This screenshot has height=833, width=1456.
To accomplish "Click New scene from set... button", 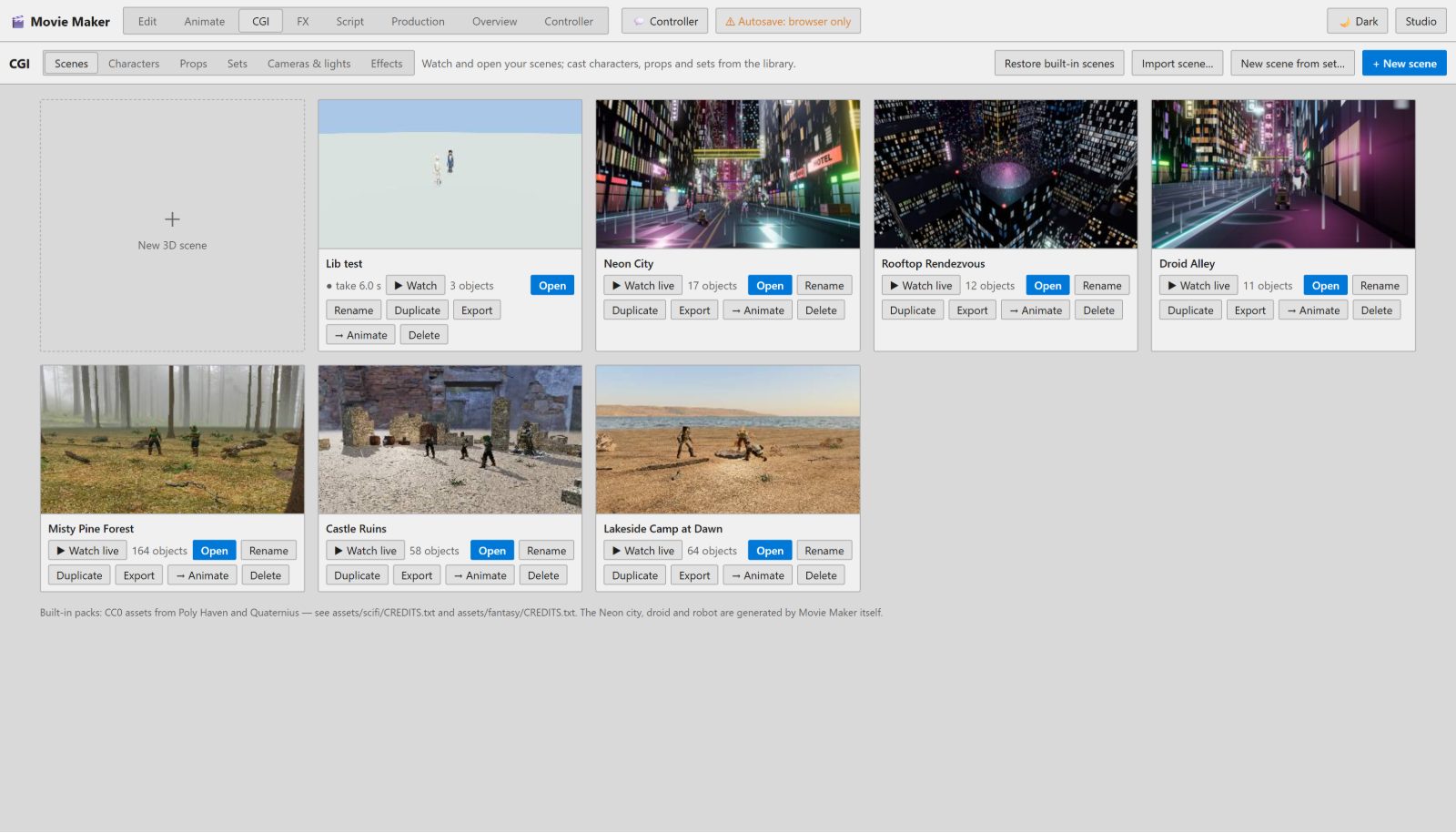I will tap(1292, 64).
